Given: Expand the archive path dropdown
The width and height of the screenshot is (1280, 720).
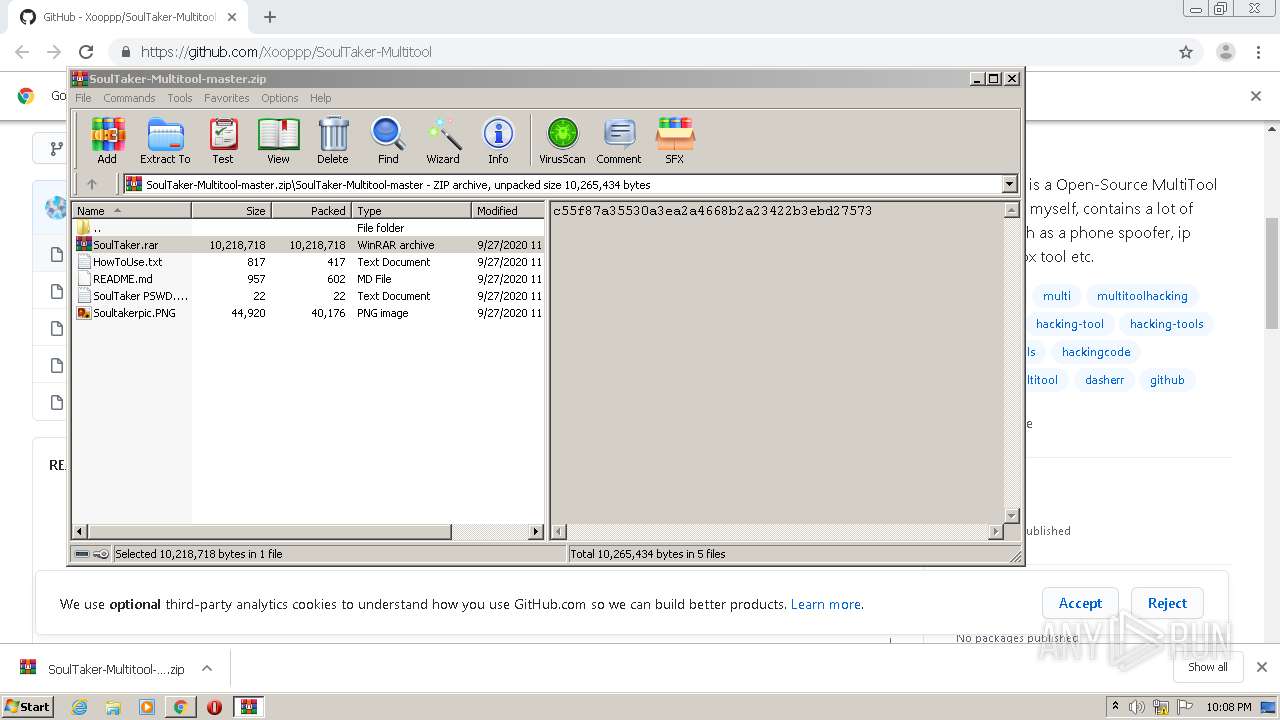Looking at the screenshot, I should [x=1009, y=184].
